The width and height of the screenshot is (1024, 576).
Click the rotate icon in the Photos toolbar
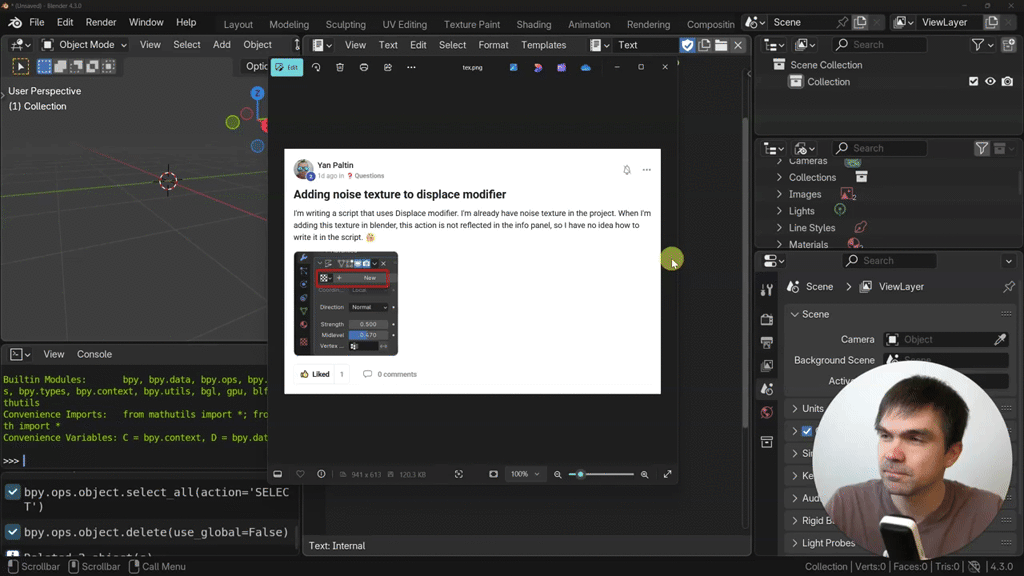coord(316,67)
